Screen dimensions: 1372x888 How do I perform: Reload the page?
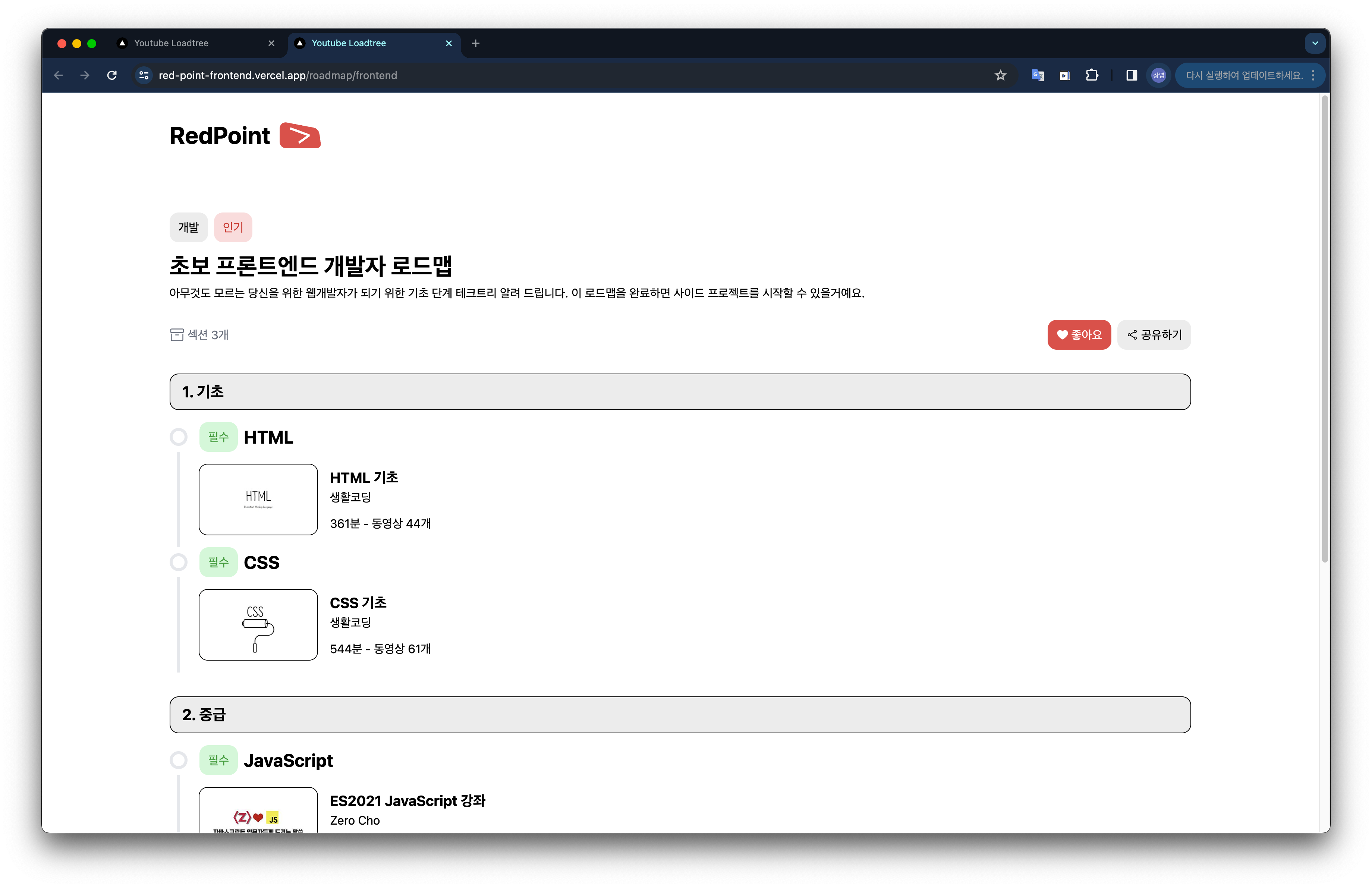[112, 75]
